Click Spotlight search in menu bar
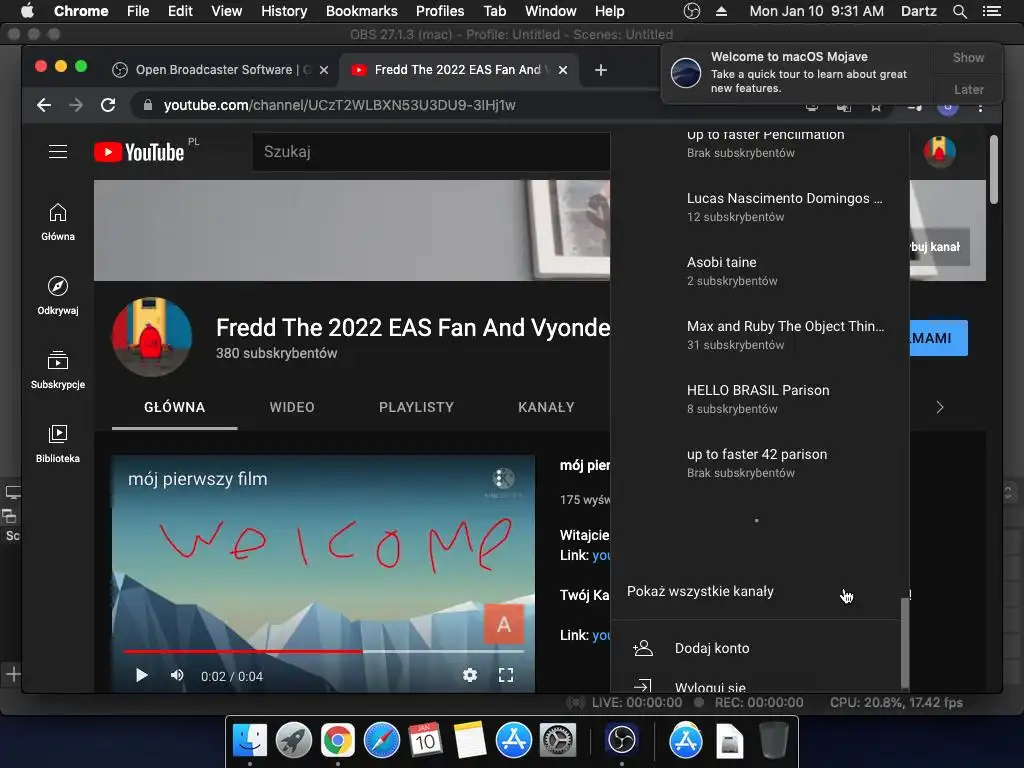The width and height of the screenshot is (1024, 768). pos(959,11)
